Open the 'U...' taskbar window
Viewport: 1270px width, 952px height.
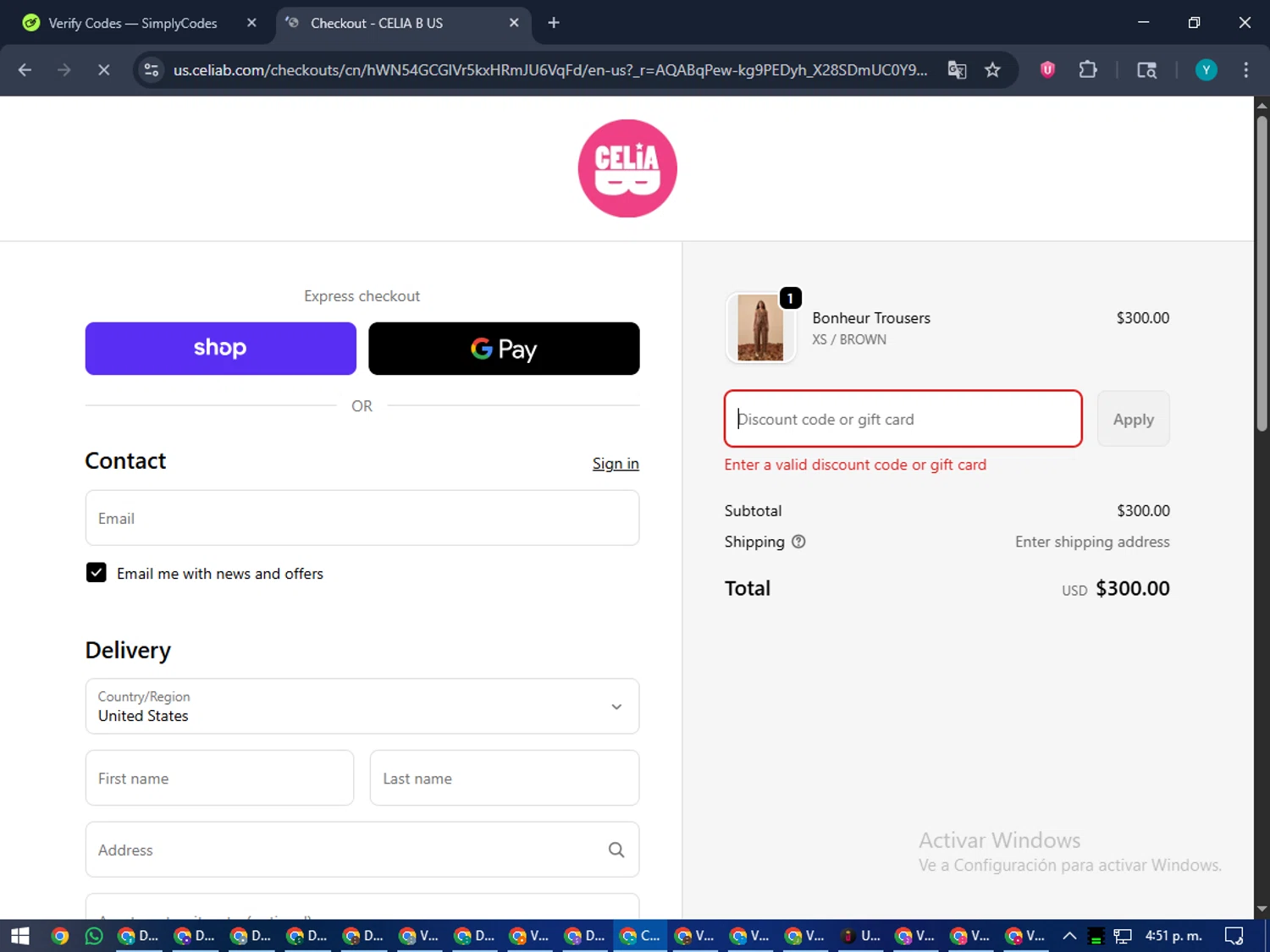(860, 936)
